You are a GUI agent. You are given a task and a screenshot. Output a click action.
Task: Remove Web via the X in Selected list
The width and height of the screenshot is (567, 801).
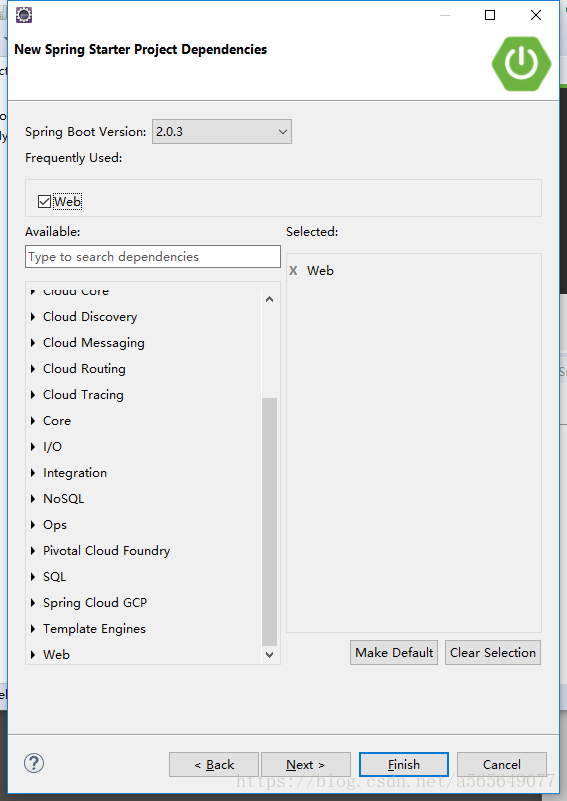click(x=293, y=271)
